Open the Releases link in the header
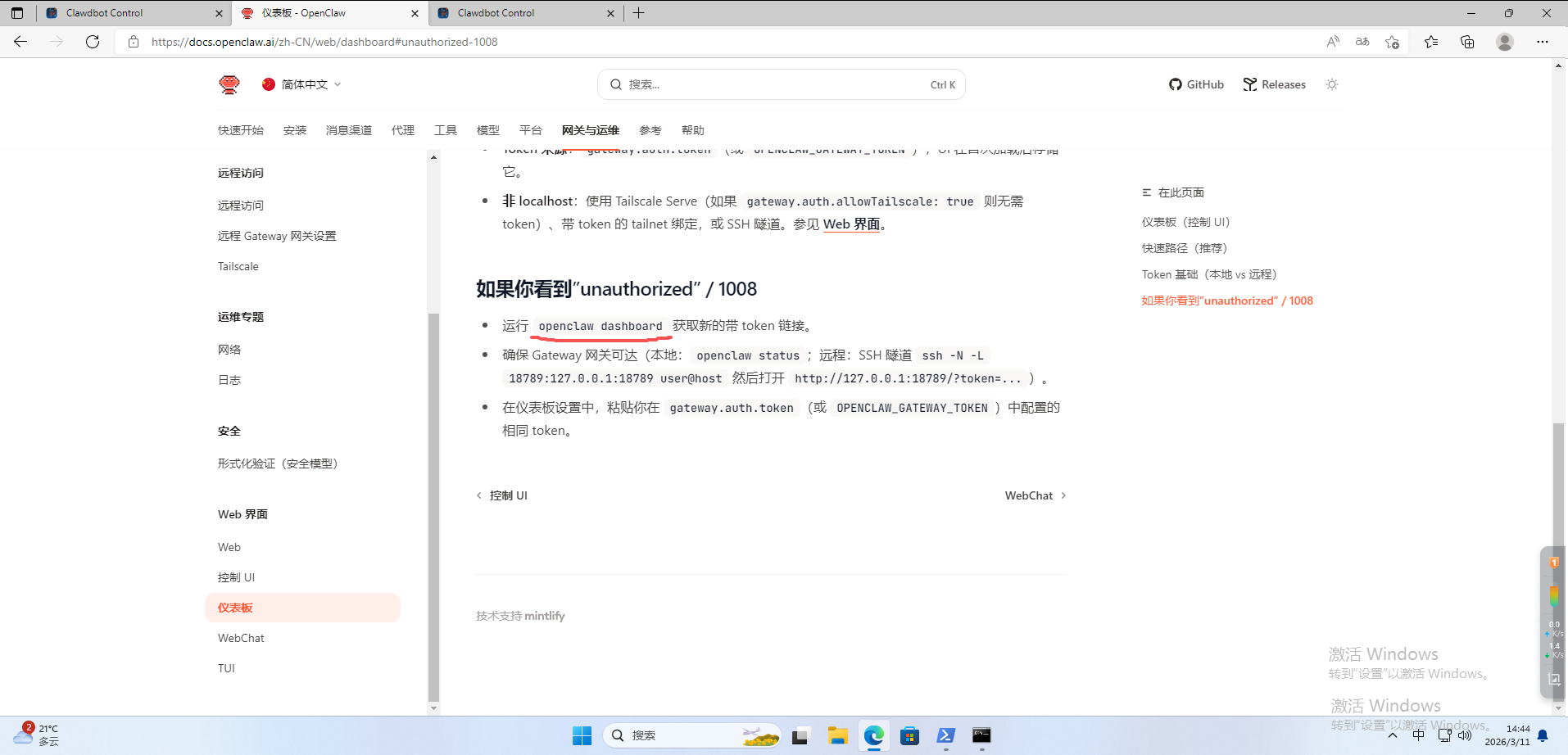The width and height of the screenshot is (1568, 755). (1274, 84)
